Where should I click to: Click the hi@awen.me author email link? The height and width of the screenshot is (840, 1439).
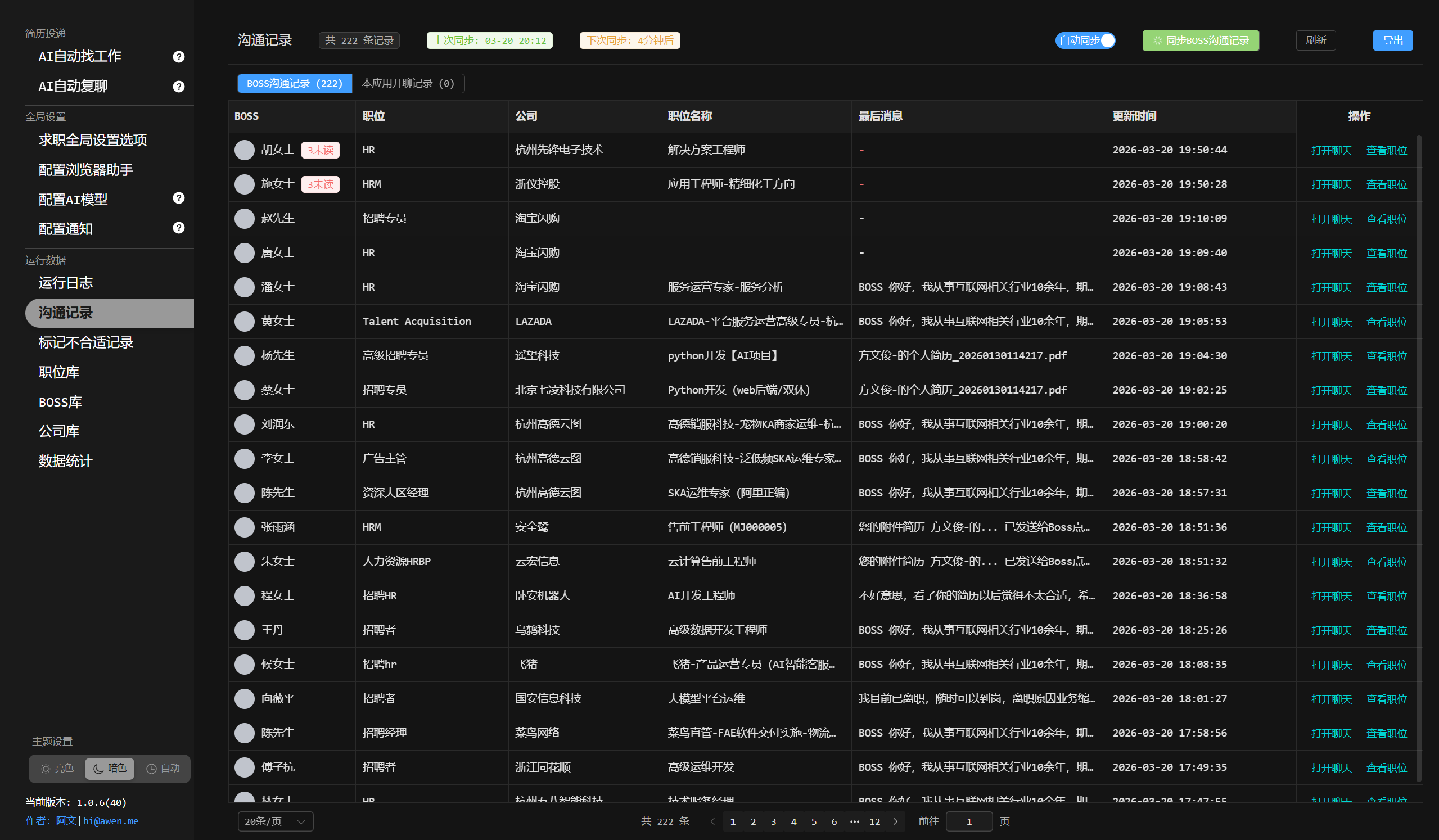[111, 820]
